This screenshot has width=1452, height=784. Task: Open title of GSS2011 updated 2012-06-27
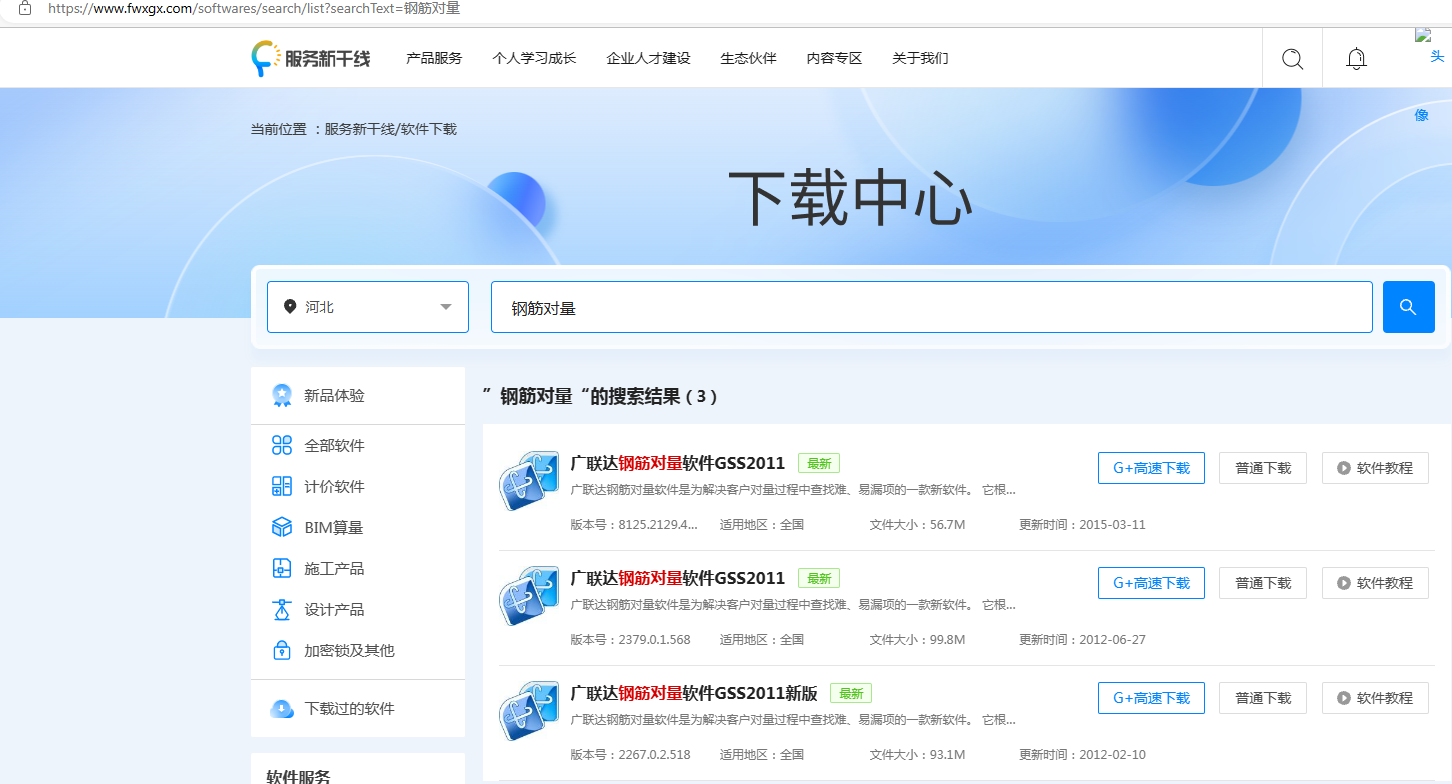[x=678, y=579]
